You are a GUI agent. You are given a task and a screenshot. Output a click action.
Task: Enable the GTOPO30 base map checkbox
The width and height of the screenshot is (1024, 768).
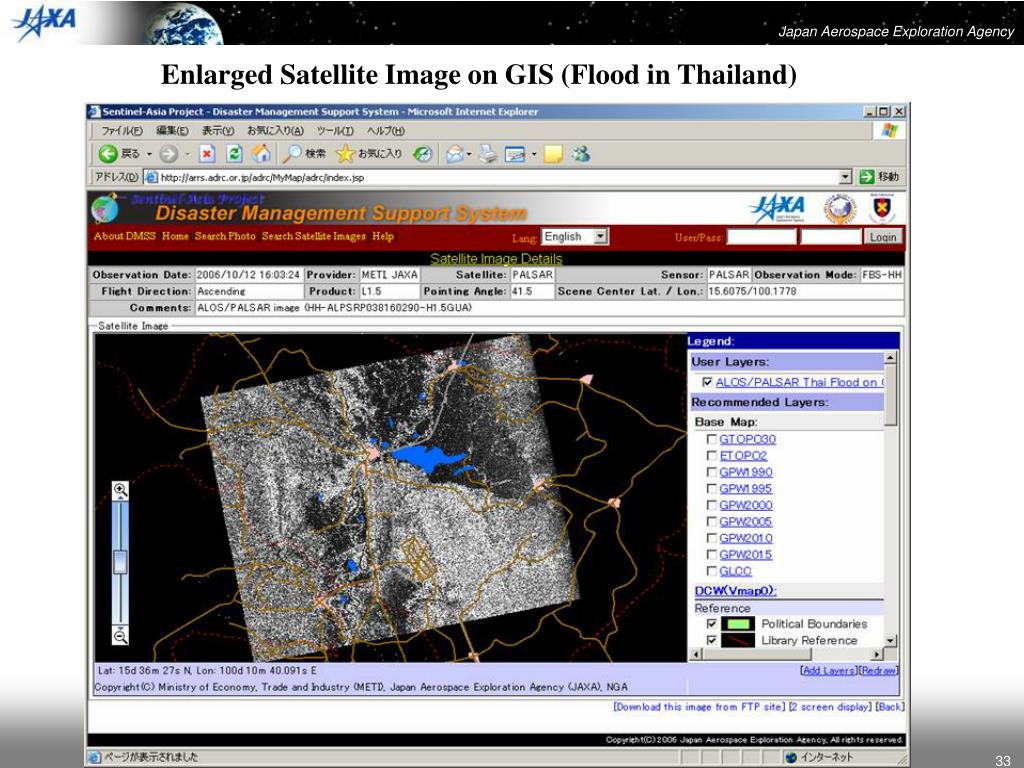click(x=712, y=439)
